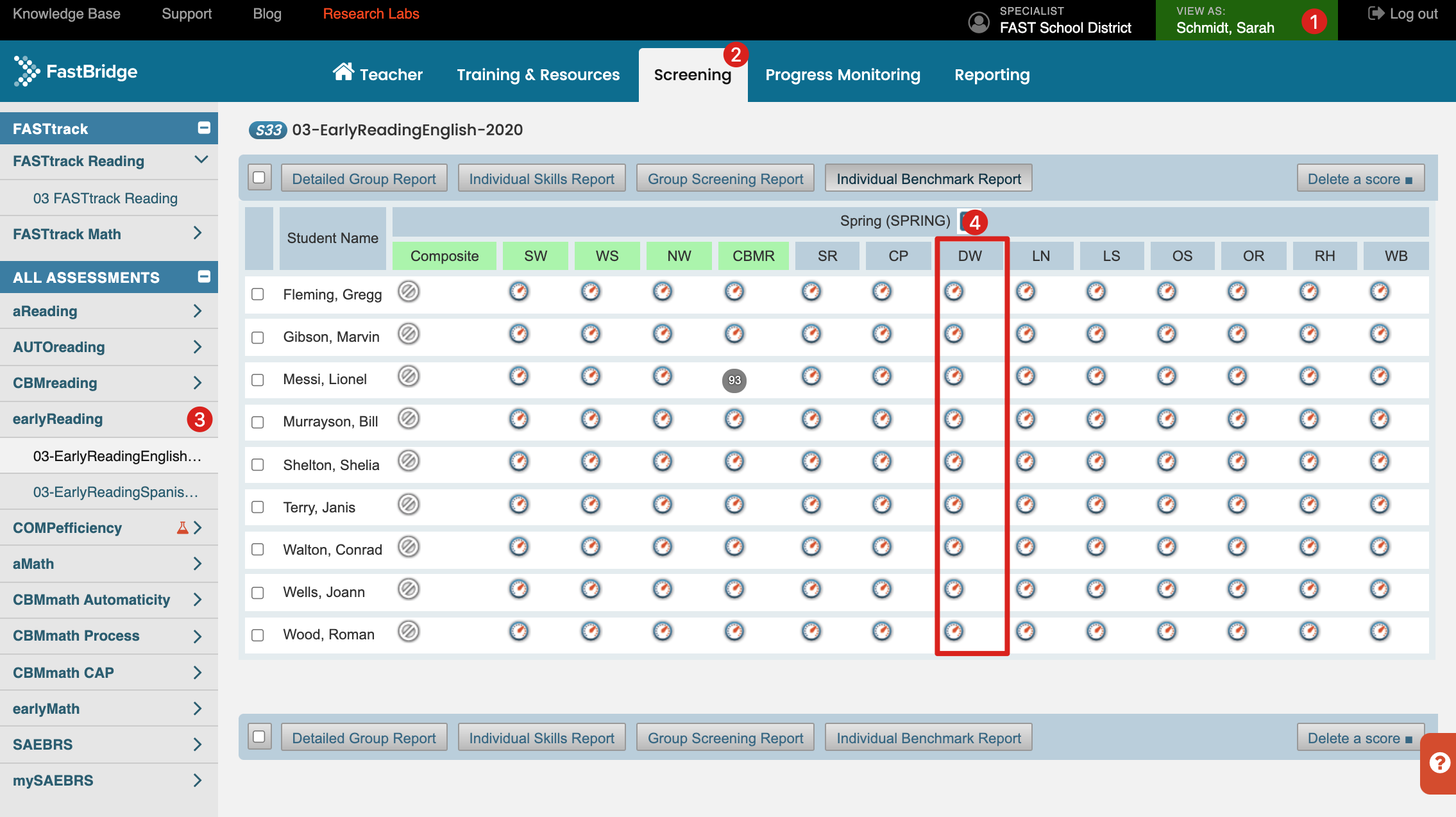Collapse the ALL ASSESSMENTS section
The height and width of the screenshot is (817, 1456).
coord(204,276)
